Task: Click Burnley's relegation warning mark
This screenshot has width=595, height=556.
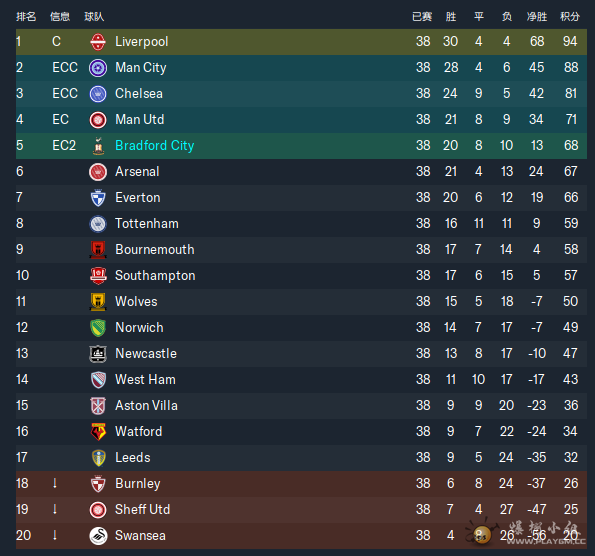Action: [55, 483]
